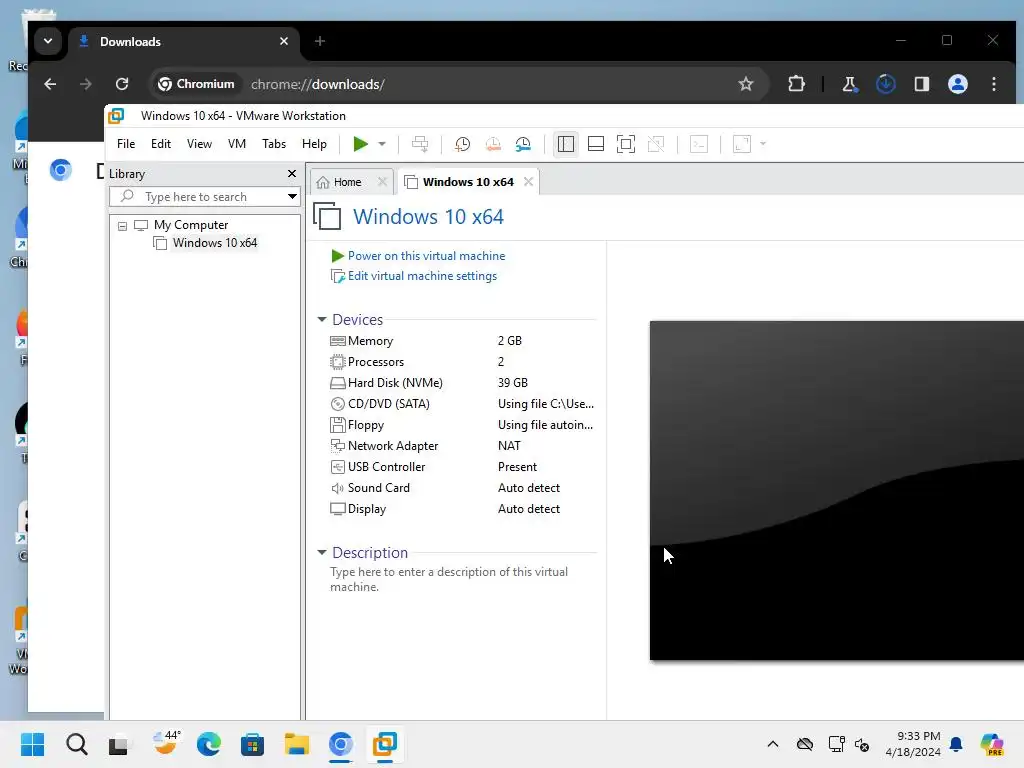Click the VM screen preview thumbnail
The width and height of the screenshot is (1024, 768).
tap(837, 490)
